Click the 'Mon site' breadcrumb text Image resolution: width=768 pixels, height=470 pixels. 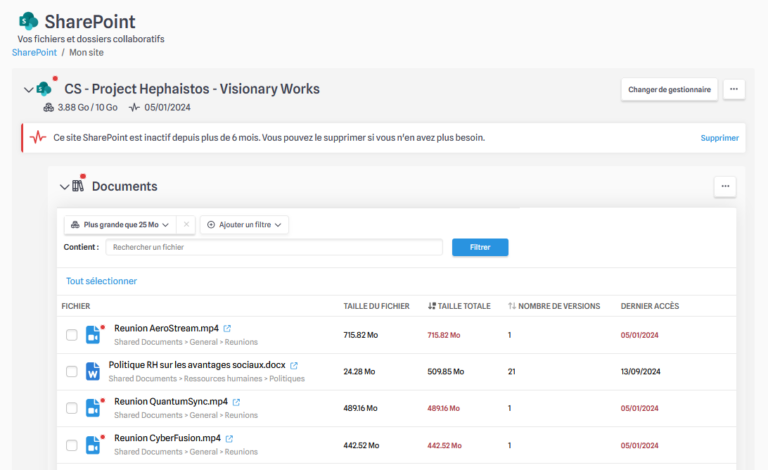pos(86,52)
